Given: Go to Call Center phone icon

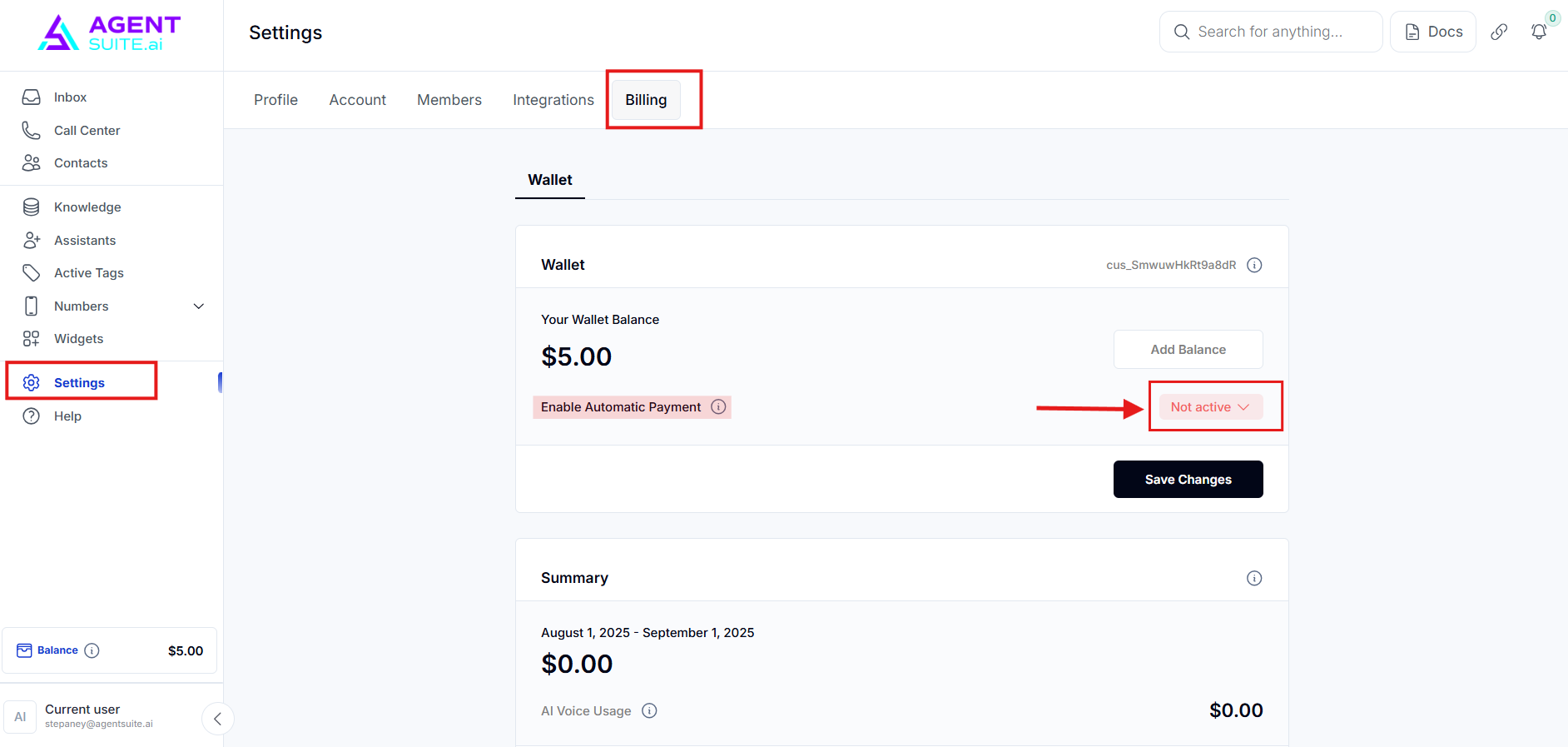Looking at the screenshot, I should pos(31,131).
